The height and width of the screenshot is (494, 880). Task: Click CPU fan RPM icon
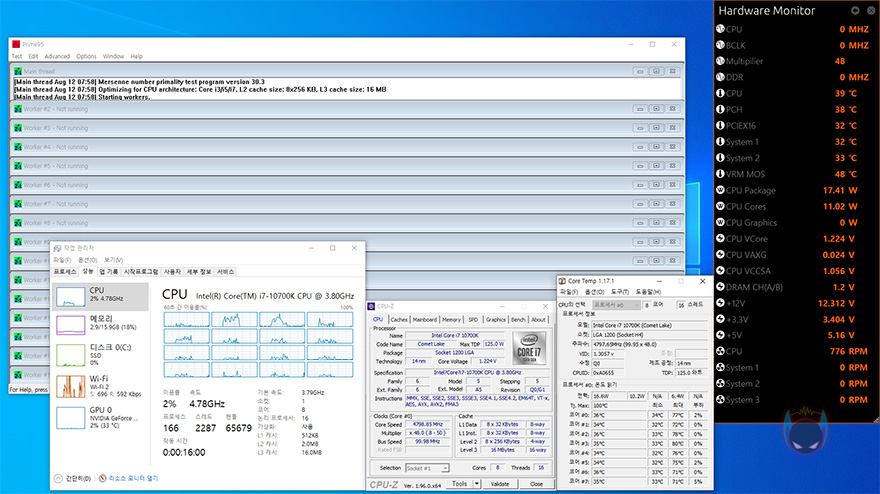coord(721,351)
